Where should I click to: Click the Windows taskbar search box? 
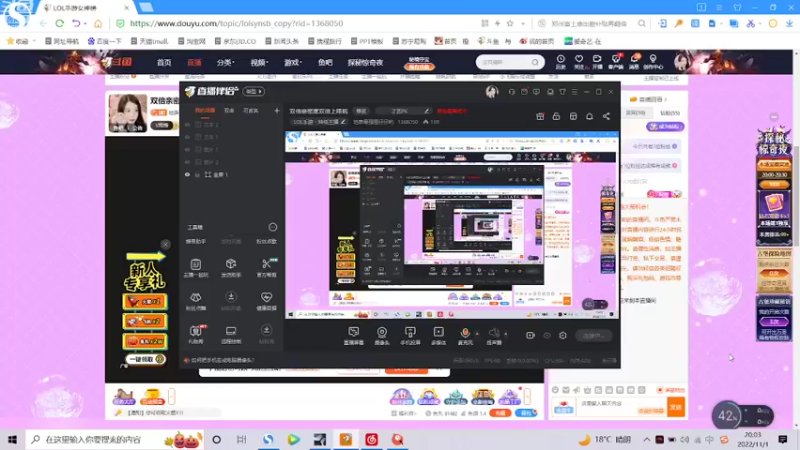[x=115, y=439]
